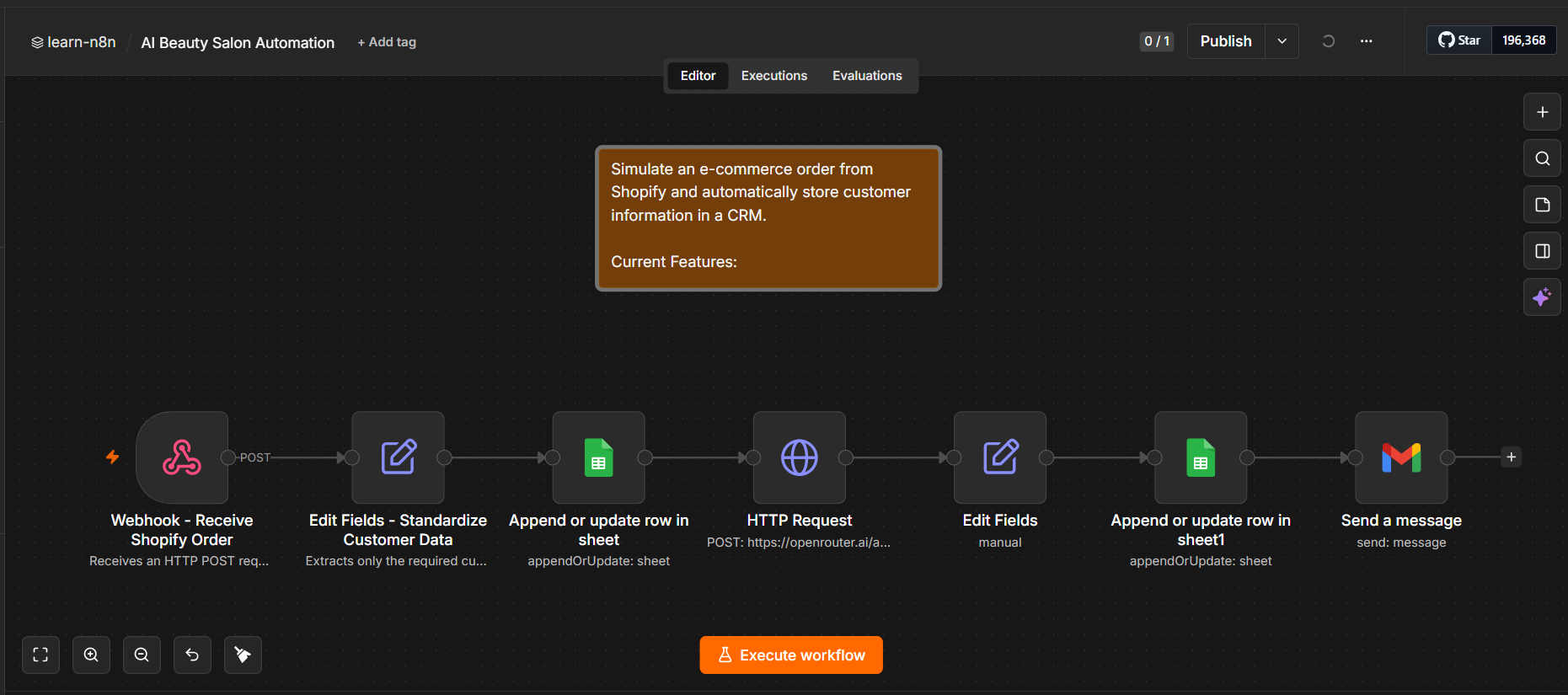Zoom out of the canvas
This screenshot has height=695, width=1568.
[x=142, y=655]
